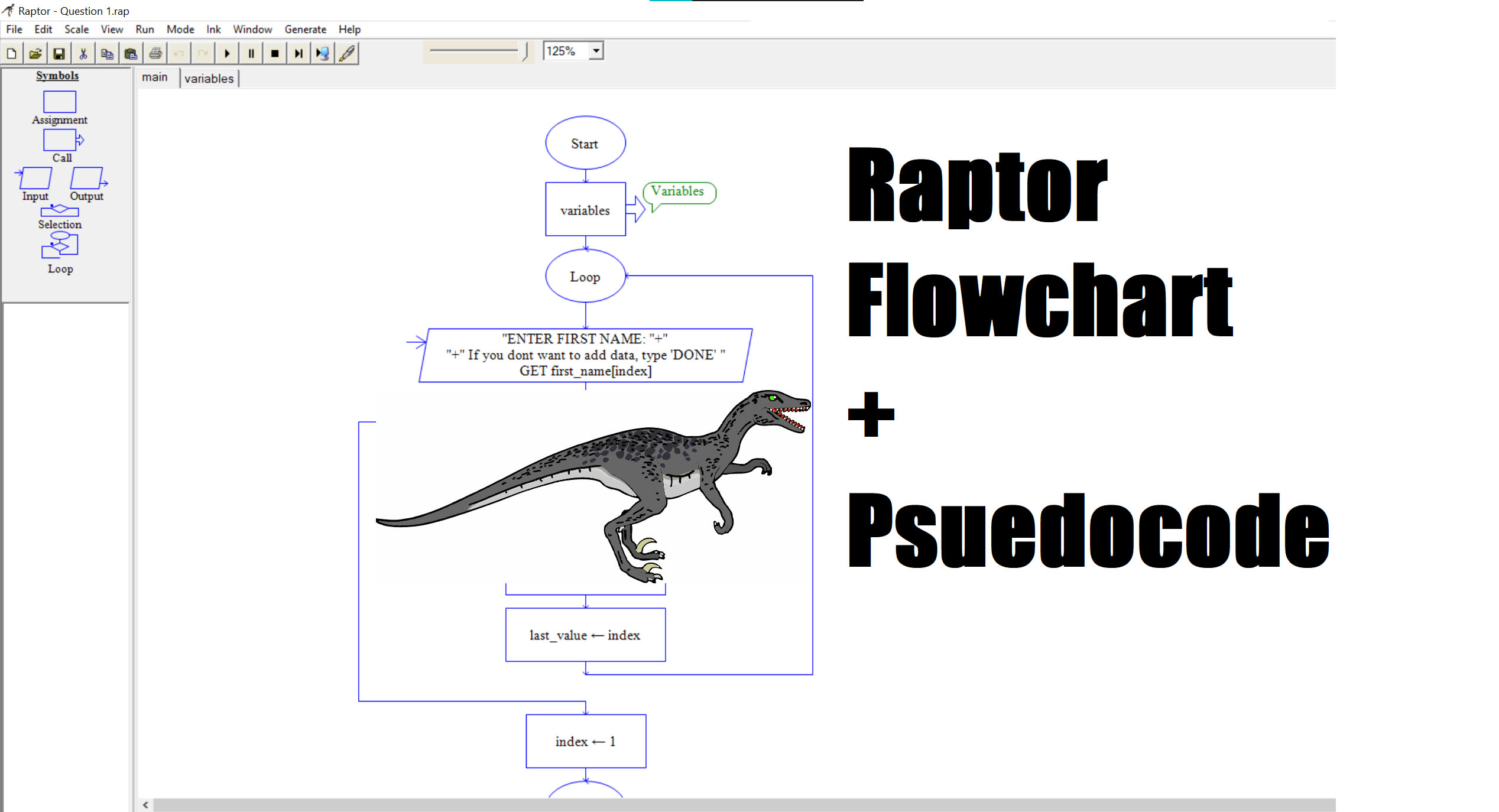Open the Mode menu
The image size is (1499, 812).
coord(180,29)
